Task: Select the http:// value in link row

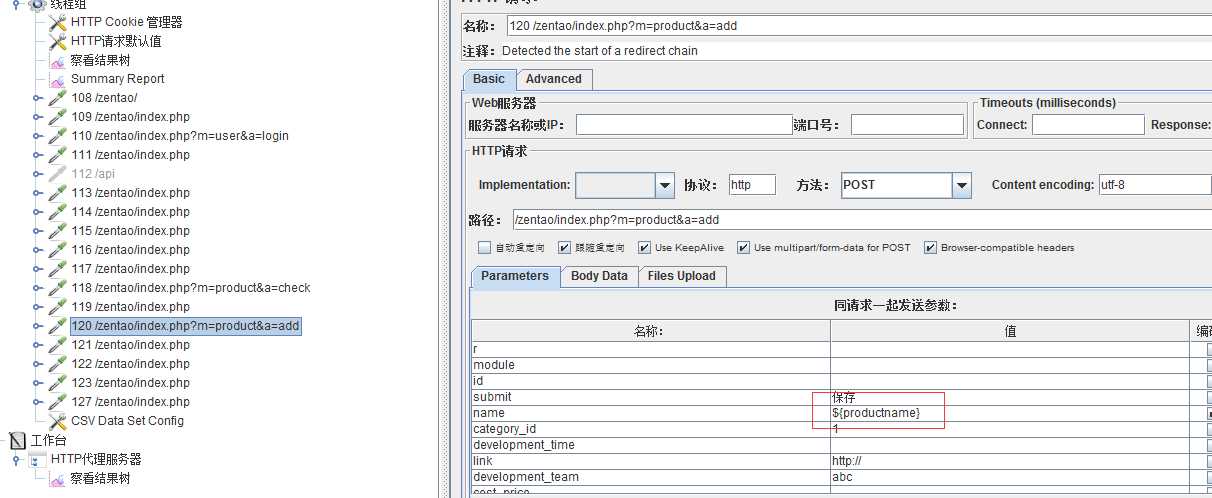Action: (1011, 461)
